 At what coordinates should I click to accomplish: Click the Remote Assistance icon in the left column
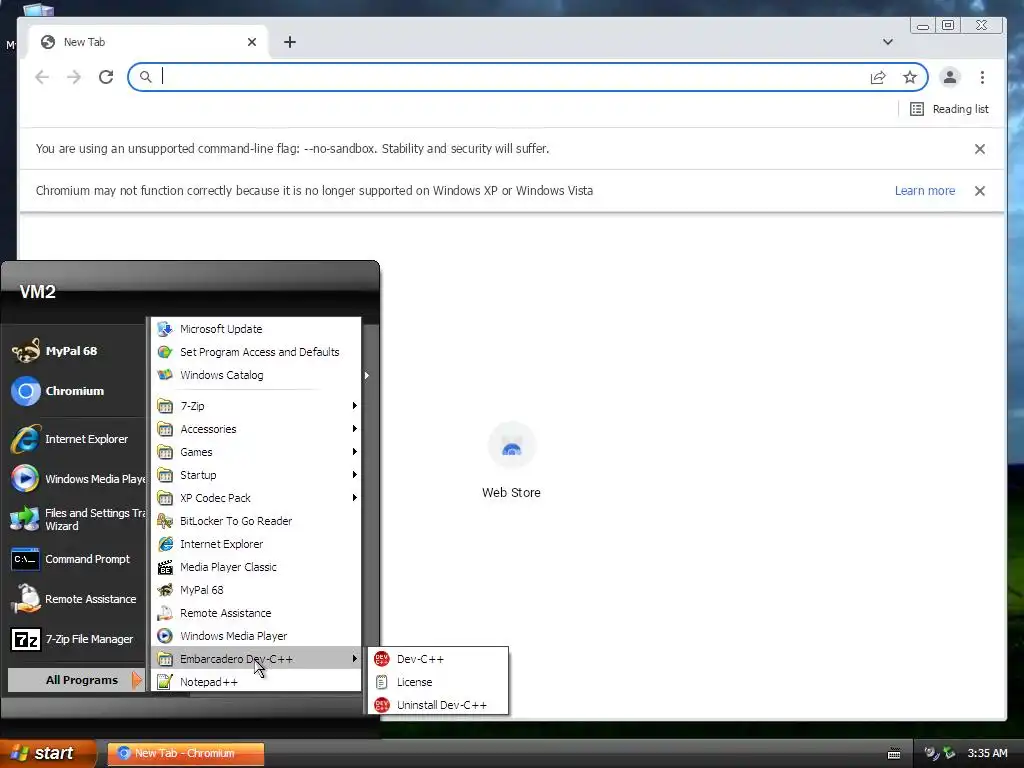click(x=26, y=599)
